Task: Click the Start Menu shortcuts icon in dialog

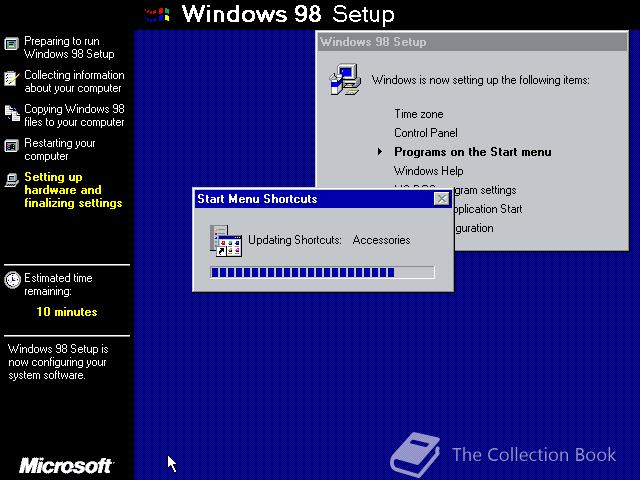Action: (226, 241)
